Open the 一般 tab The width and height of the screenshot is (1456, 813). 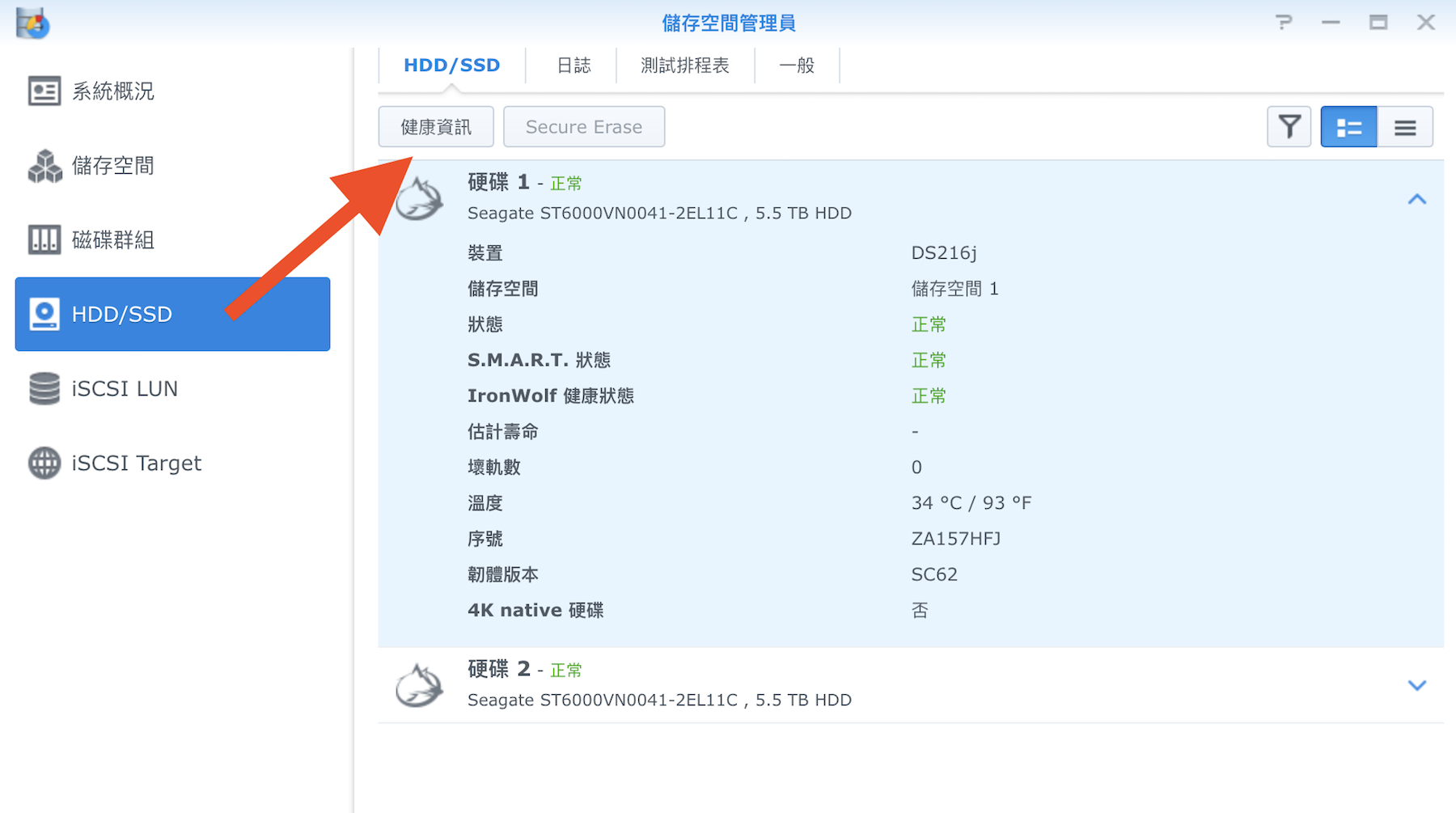click(x=796, y=66)
